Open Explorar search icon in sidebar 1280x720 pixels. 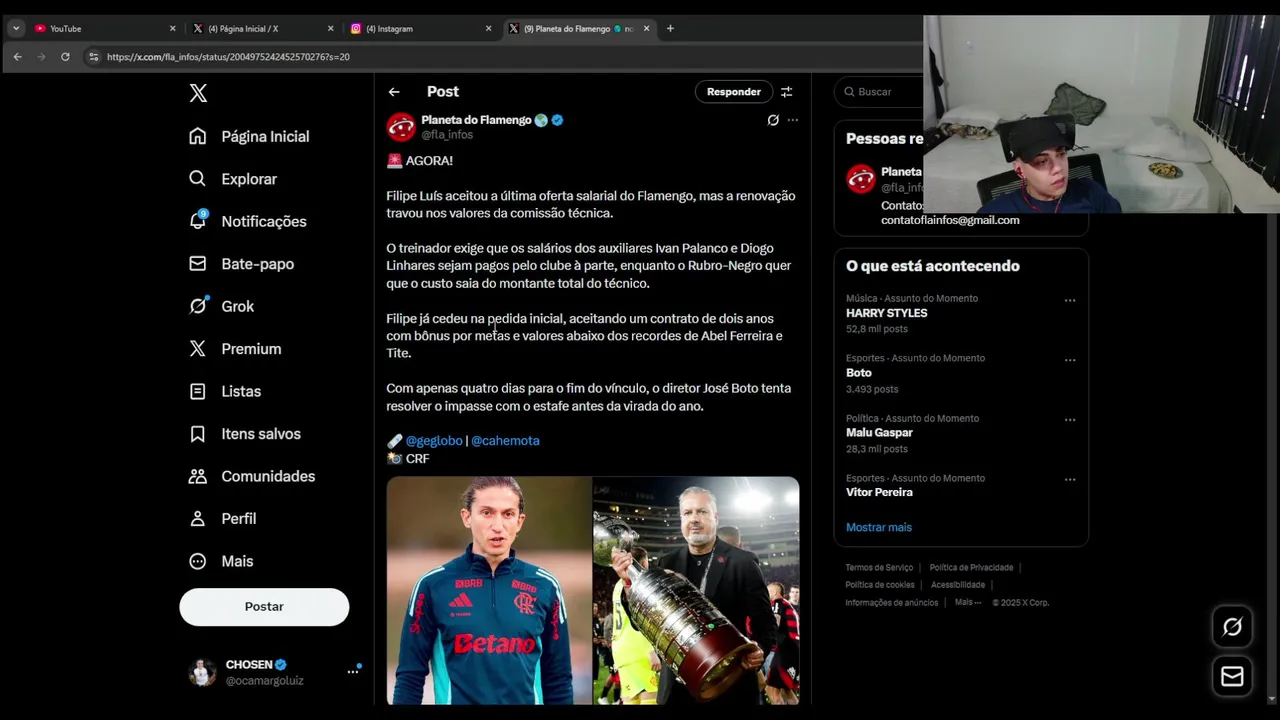[x=198, y=179]
